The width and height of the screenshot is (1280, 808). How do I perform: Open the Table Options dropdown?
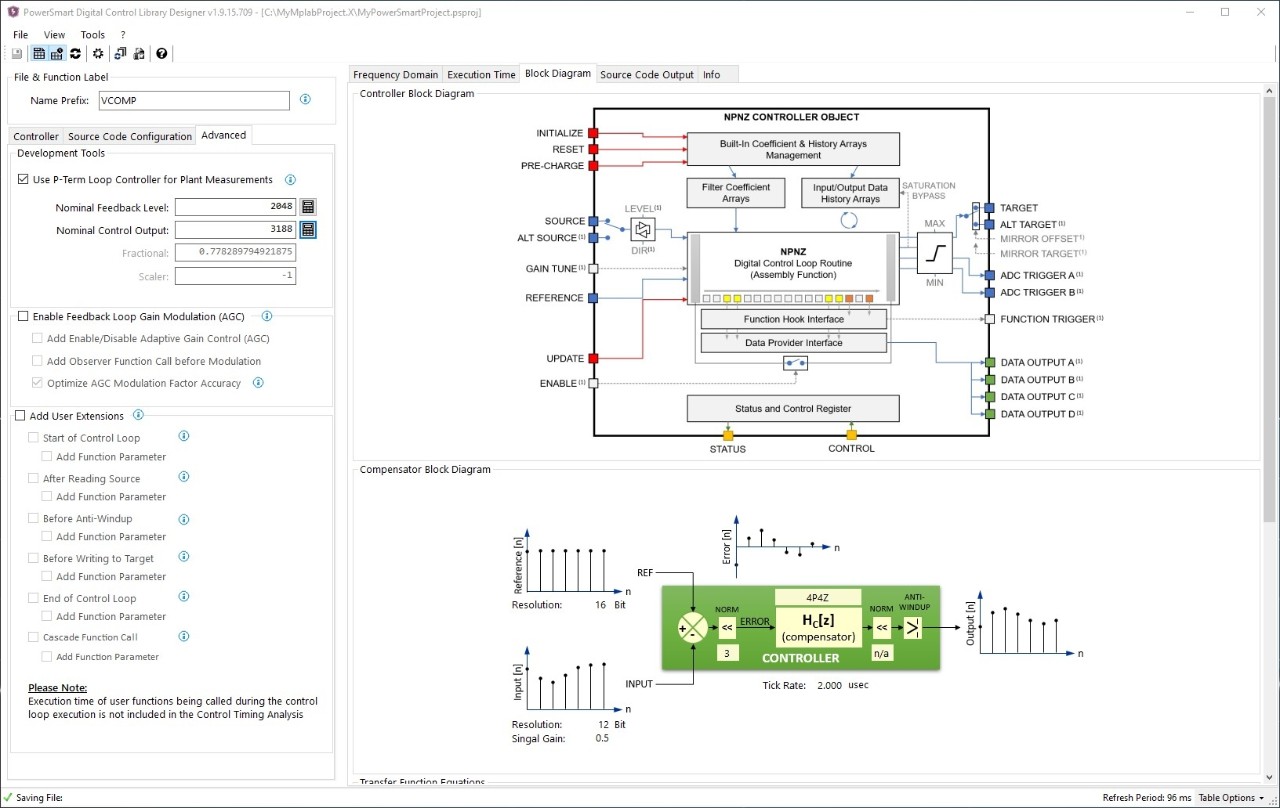(1232, 798)
